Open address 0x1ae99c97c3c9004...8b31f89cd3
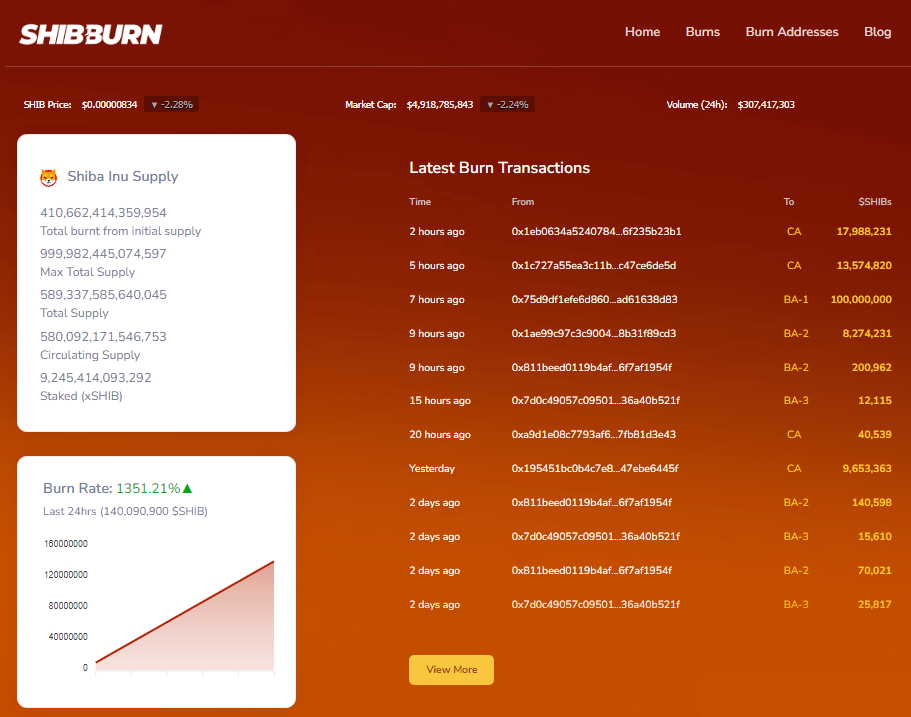911x717 pixels. (593, 334)
